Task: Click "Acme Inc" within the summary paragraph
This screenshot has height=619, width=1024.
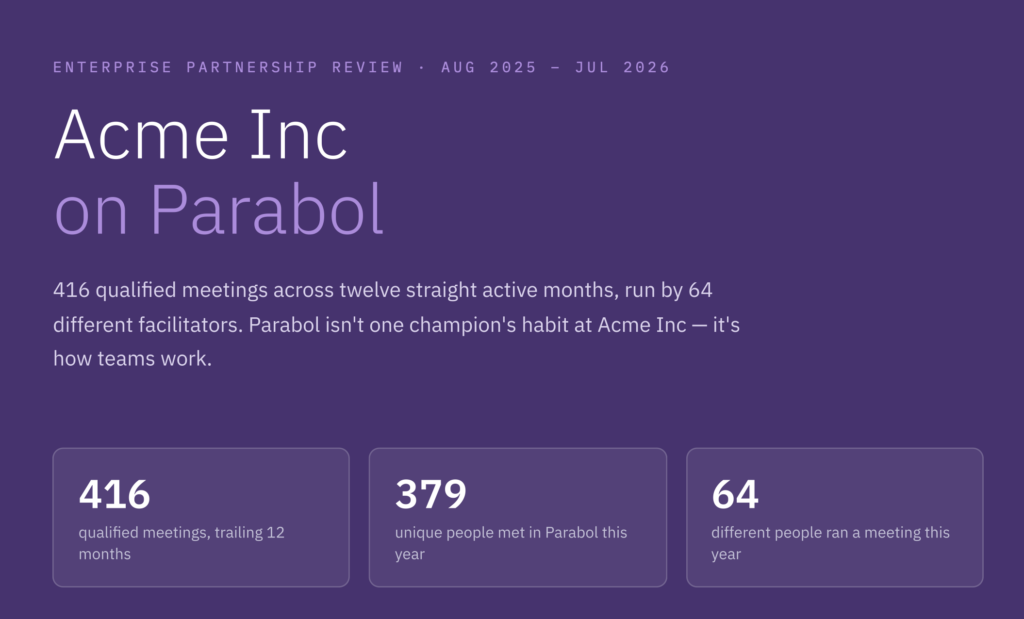Action: point(642,325)
